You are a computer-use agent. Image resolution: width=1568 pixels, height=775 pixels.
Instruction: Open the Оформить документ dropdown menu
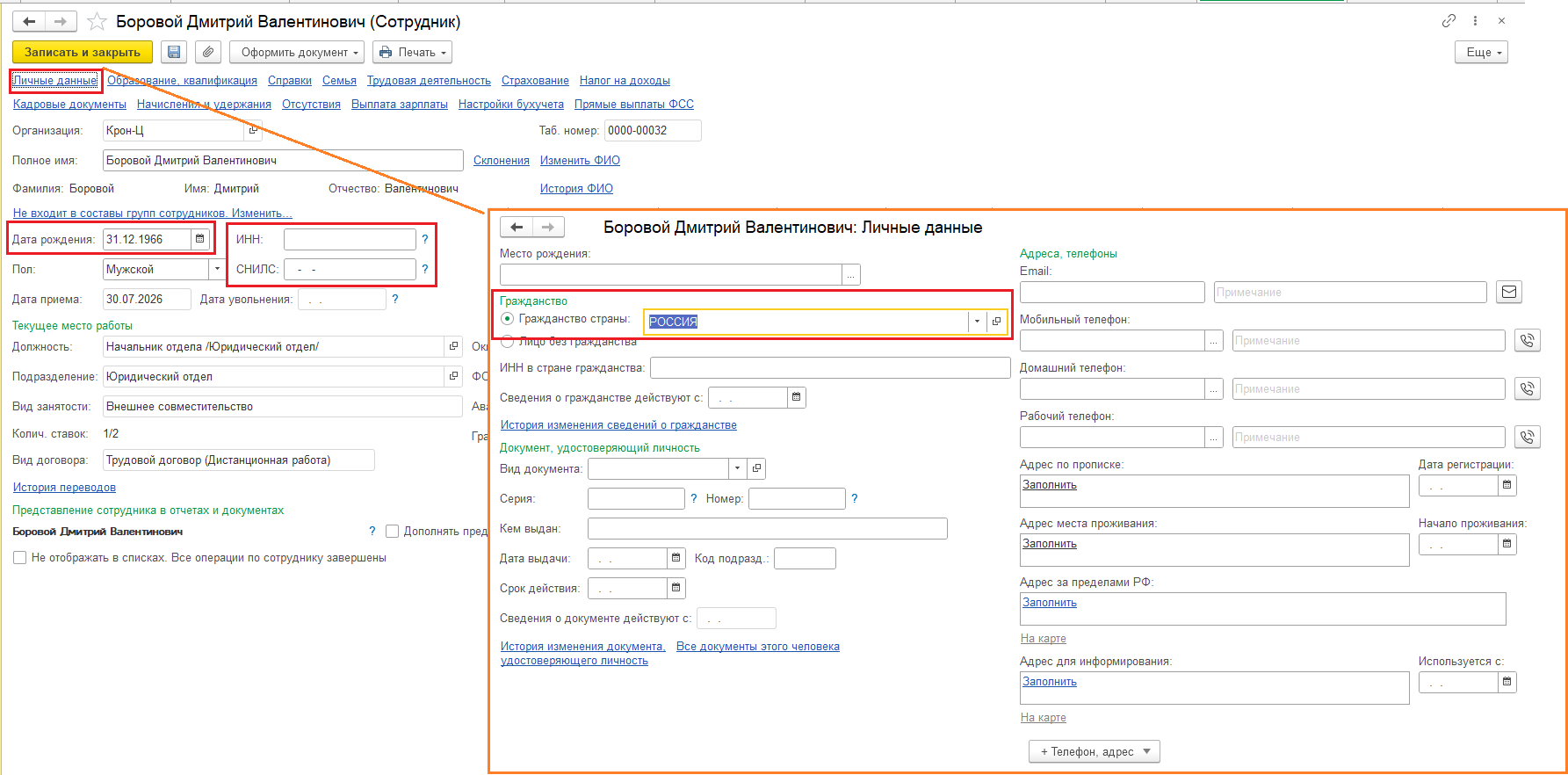point(297,53)
